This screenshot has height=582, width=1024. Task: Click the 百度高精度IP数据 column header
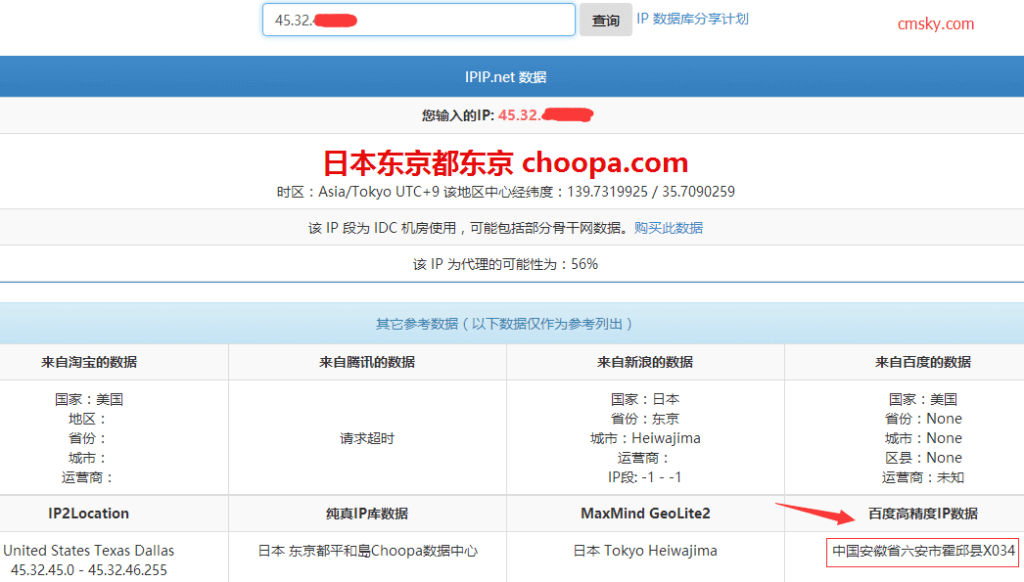click(923, 513)
